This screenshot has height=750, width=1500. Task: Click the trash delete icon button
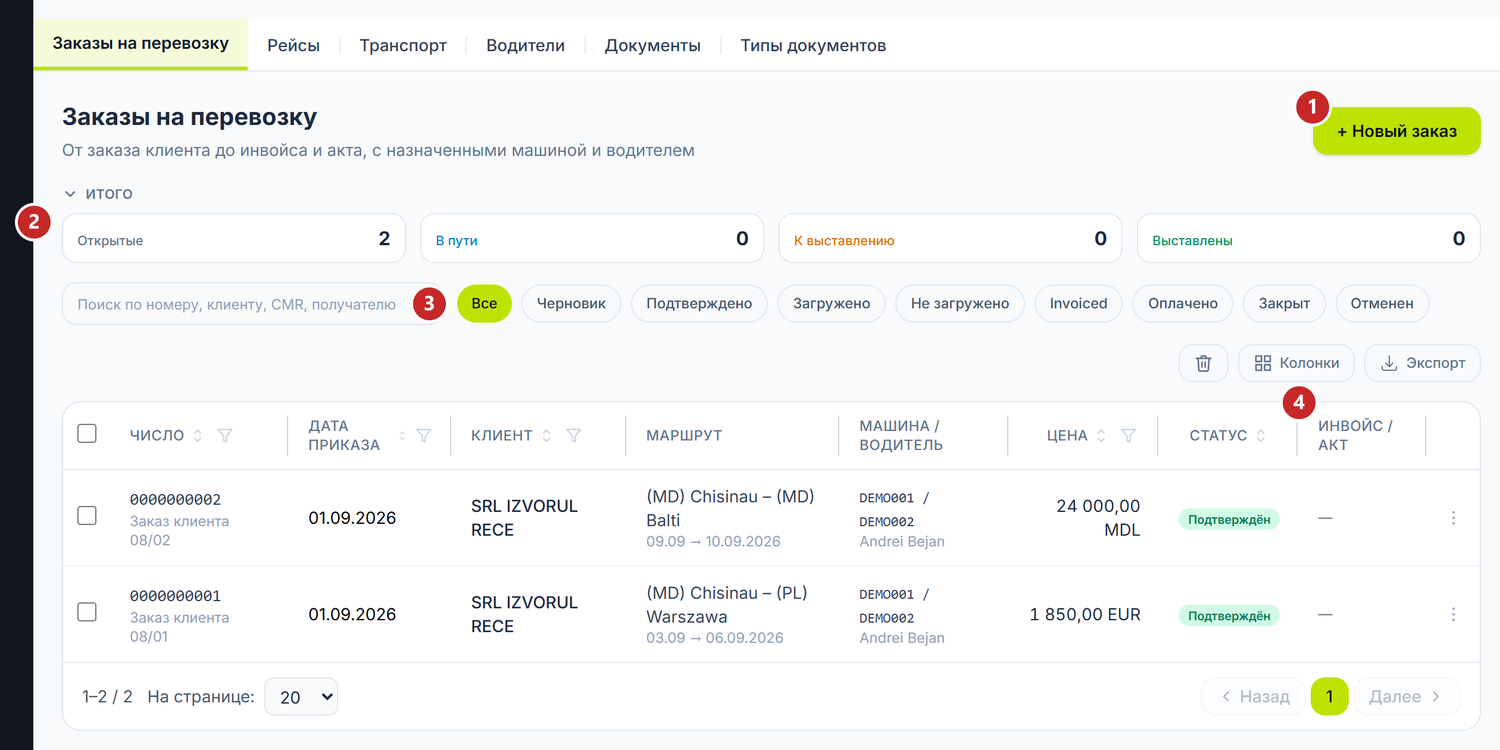(1203, 363)
